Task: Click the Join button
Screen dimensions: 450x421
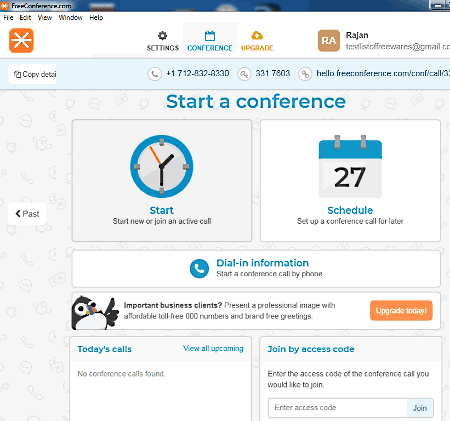Action: [x=420, y=408]
